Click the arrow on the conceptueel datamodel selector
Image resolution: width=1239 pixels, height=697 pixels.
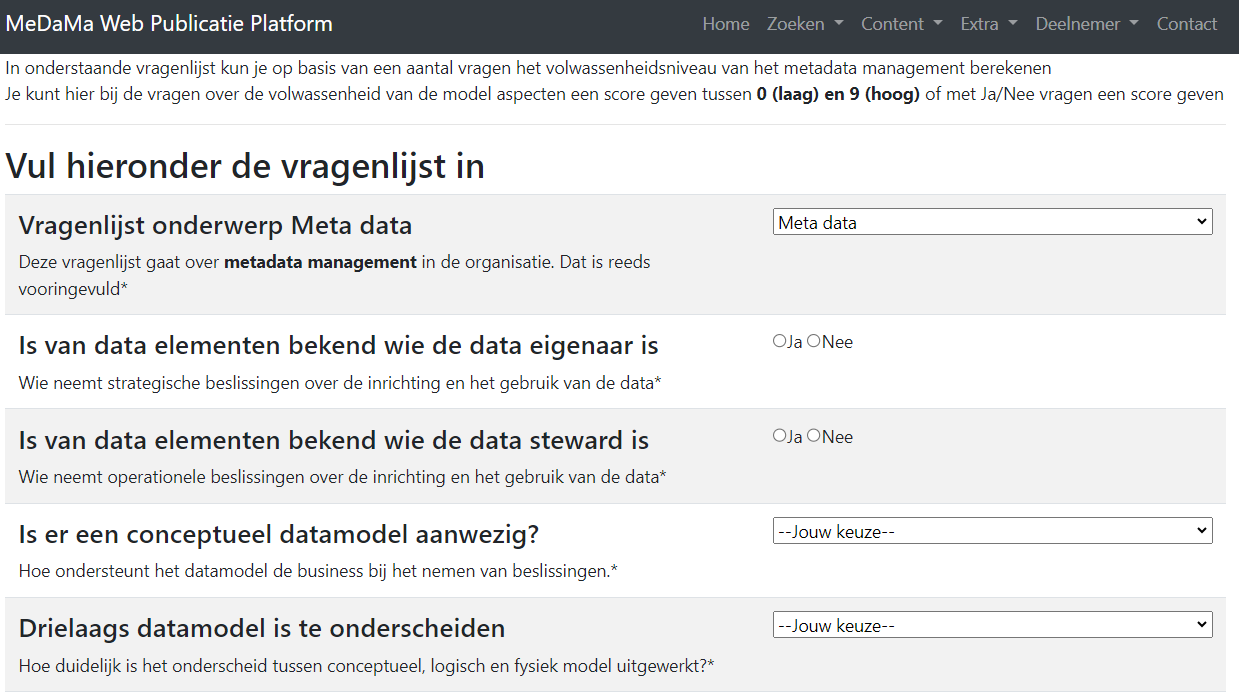(x=1200, y=530)
